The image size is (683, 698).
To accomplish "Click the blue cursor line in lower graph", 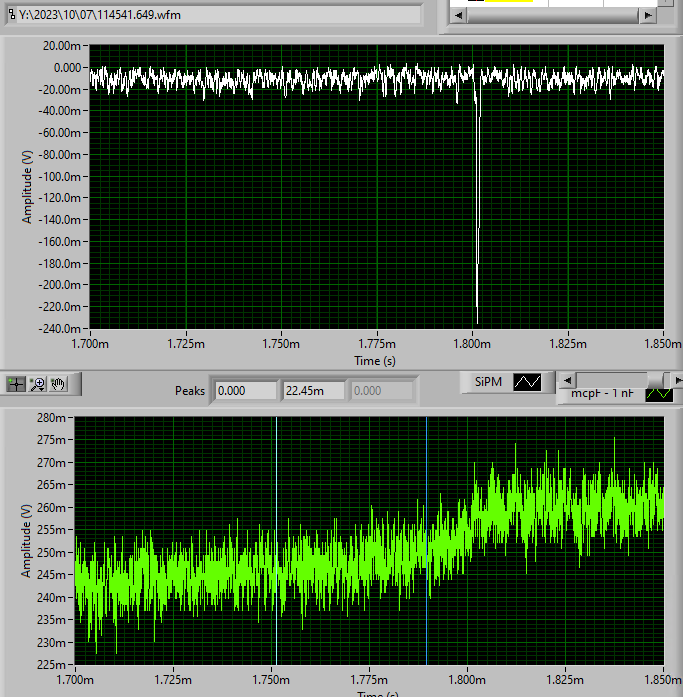I will (427, 540).
